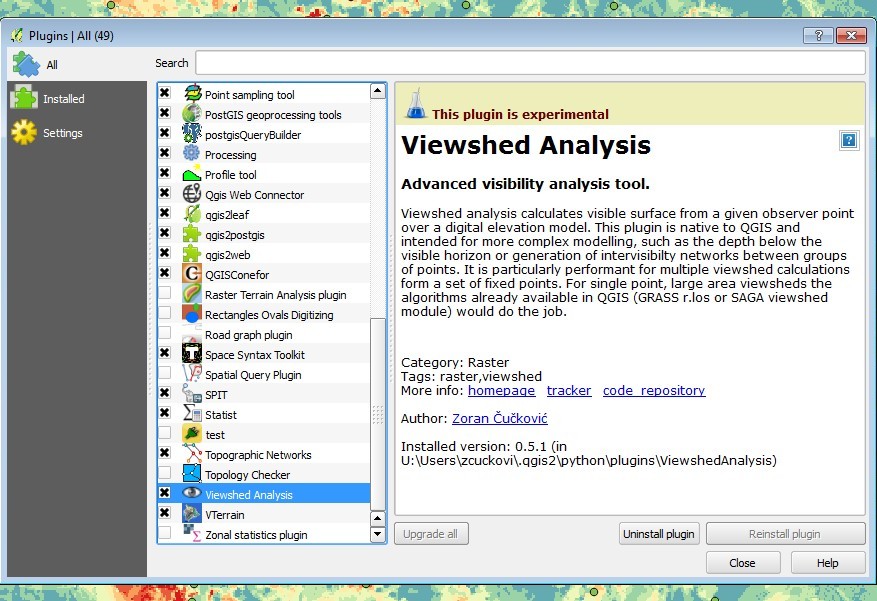Click the qgis2leaf leaf icon
The height and width of the screenshot is (601, 877).
[x=192, y=214]
